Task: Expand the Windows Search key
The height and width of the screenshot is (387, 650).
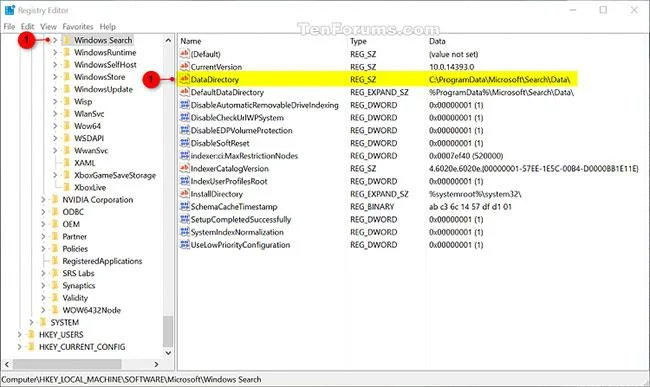Action: tap(55, 40)
